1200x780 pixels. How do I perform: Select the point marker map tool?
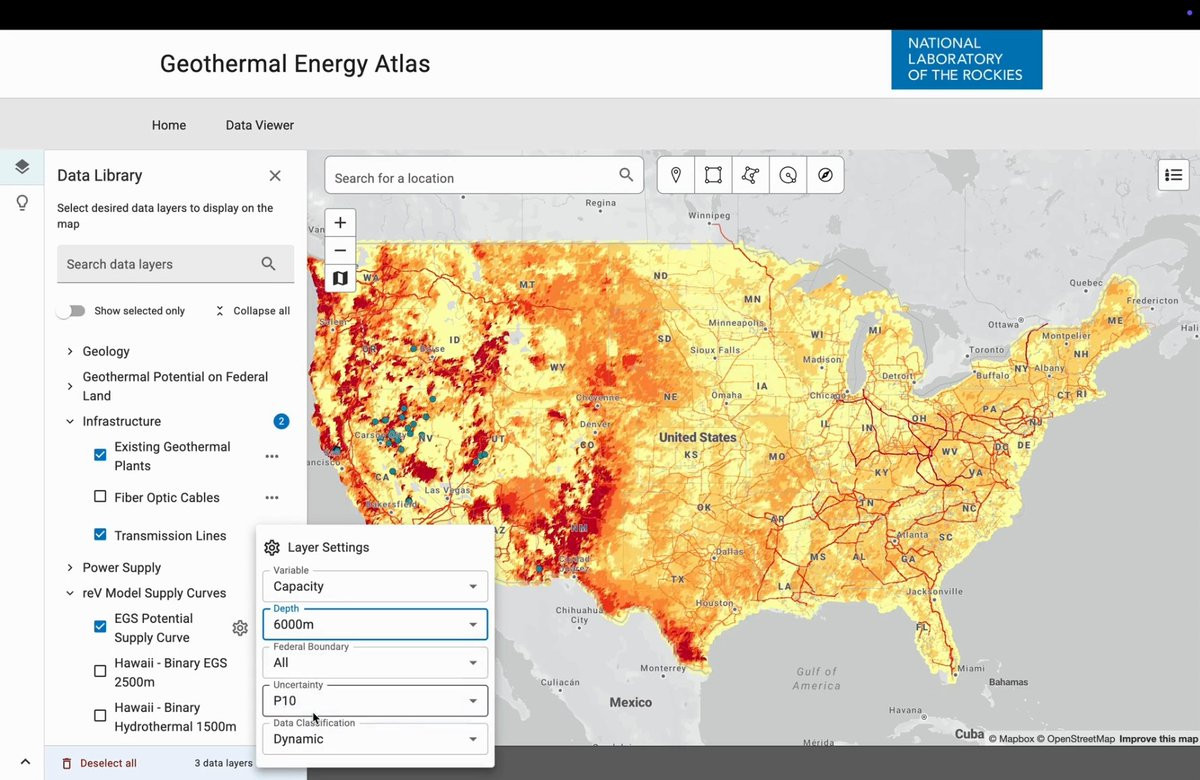(x=676, y=175)
